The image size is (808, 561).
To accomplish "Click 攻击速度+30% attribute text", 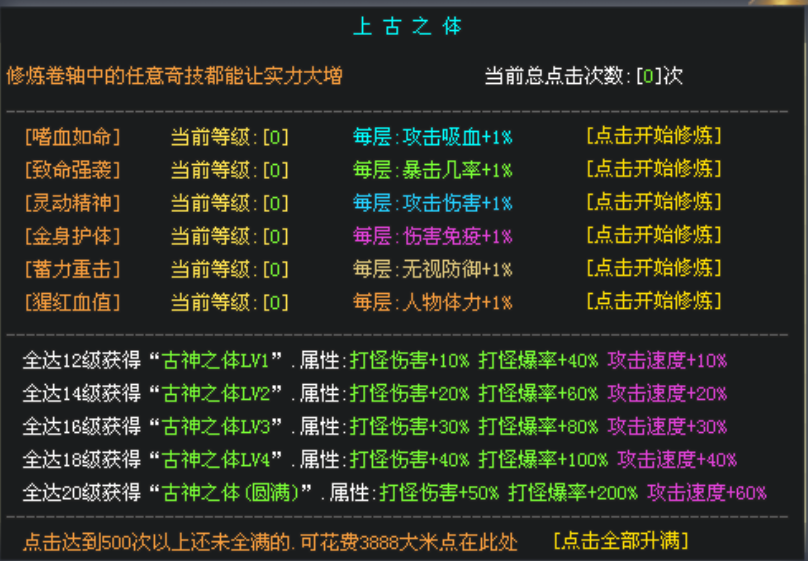I will click(x=667, y=427).
